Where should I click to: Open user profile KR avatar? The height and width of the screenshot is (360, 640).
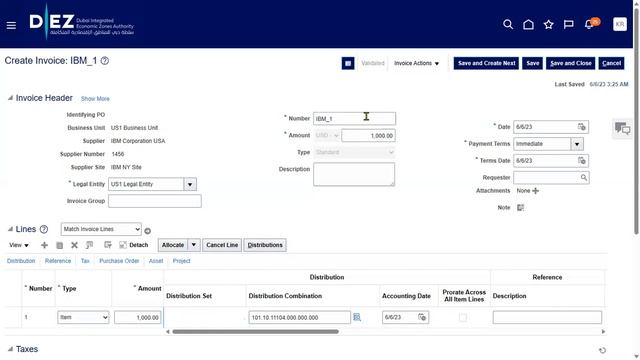point(620,24)
